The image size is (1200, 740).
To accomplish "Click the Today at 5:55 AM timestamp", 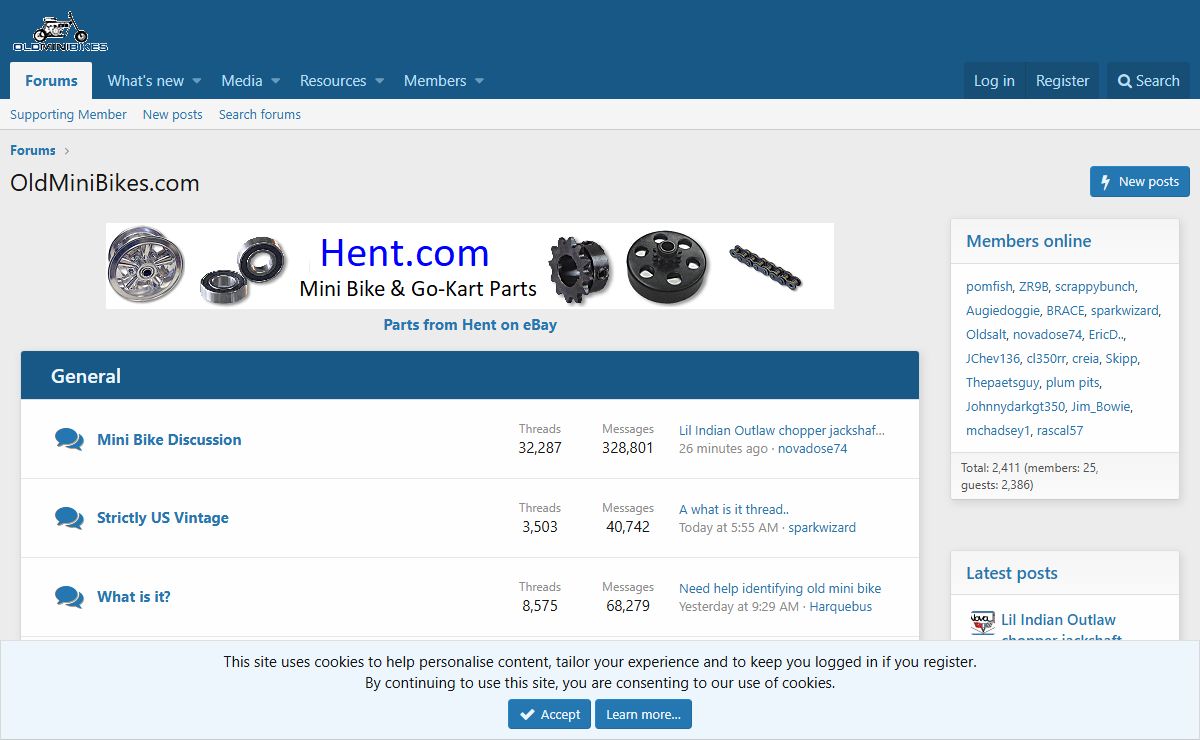I will tap(728, 528).
